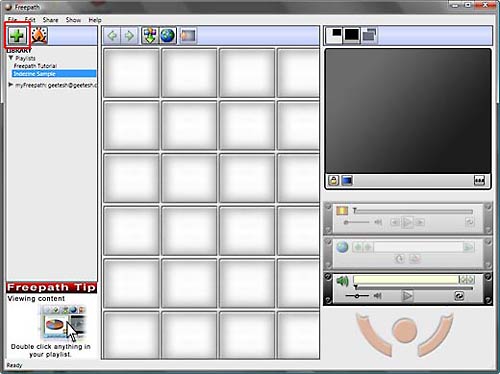
Task: Click the video panel seek bar
Action: click(x=413, y=211)
